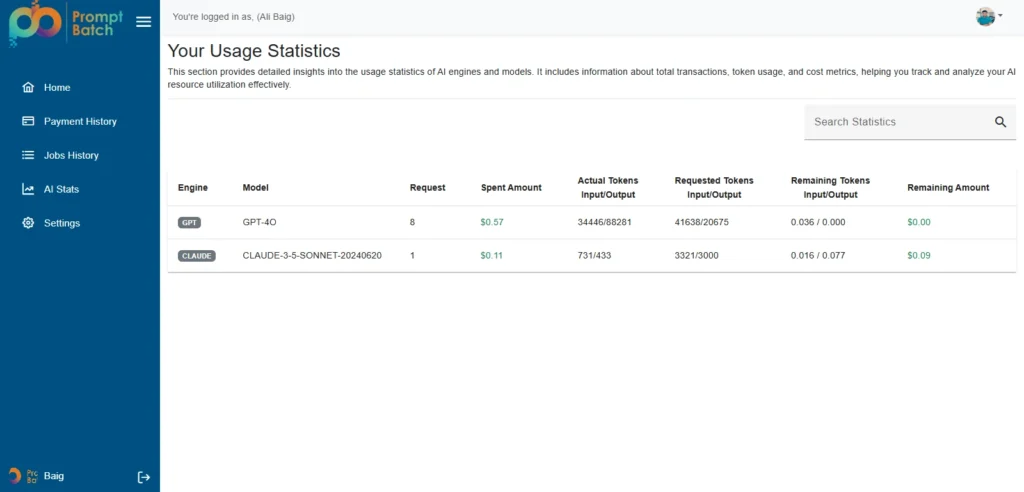This screenshot has height=492, width=1024.
Task: Go to Home in sidebar
Action: [57, 88]
